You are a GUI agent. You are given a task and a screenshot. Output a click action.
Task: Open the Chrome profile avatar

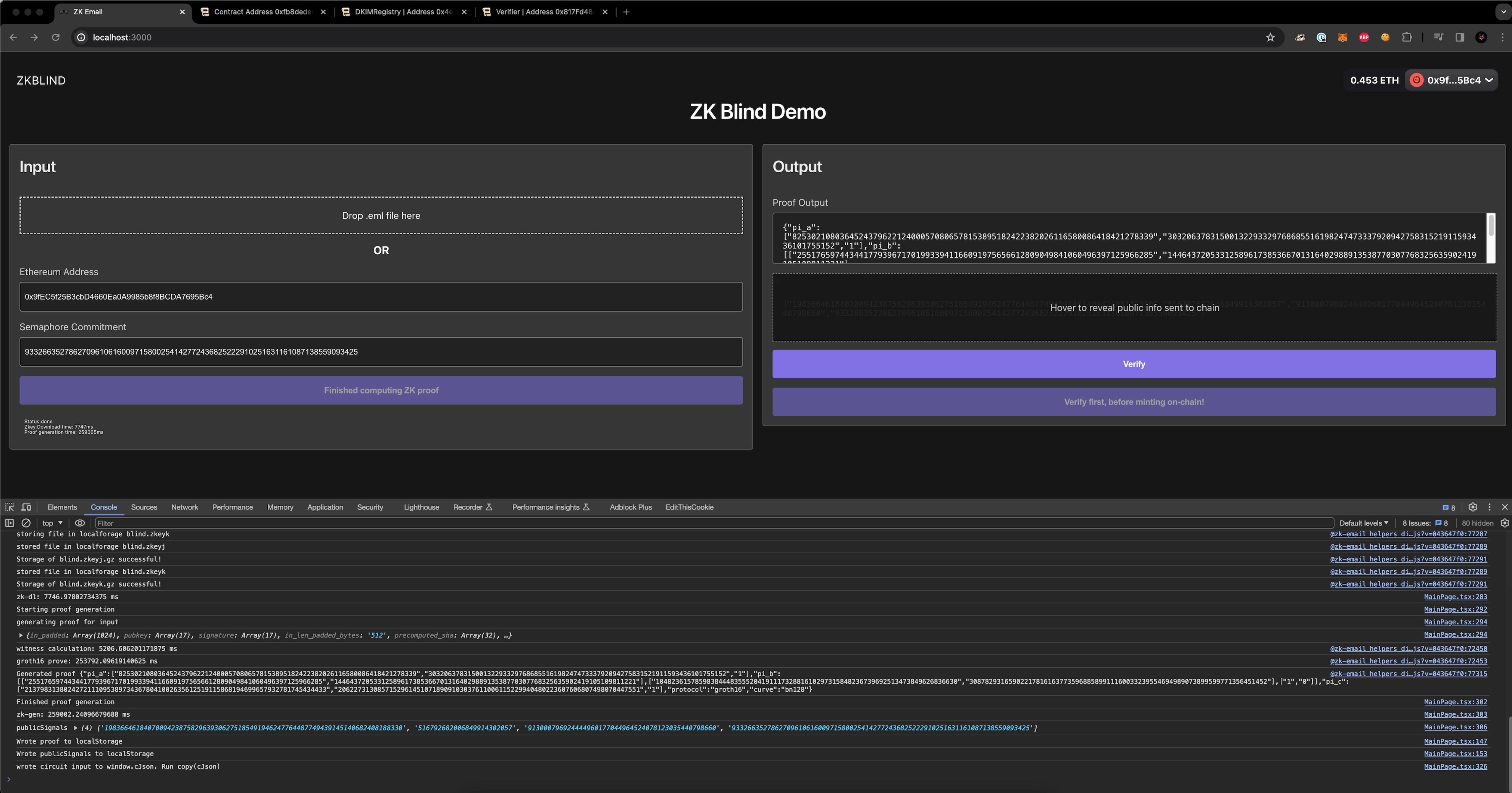point(1481,37)
